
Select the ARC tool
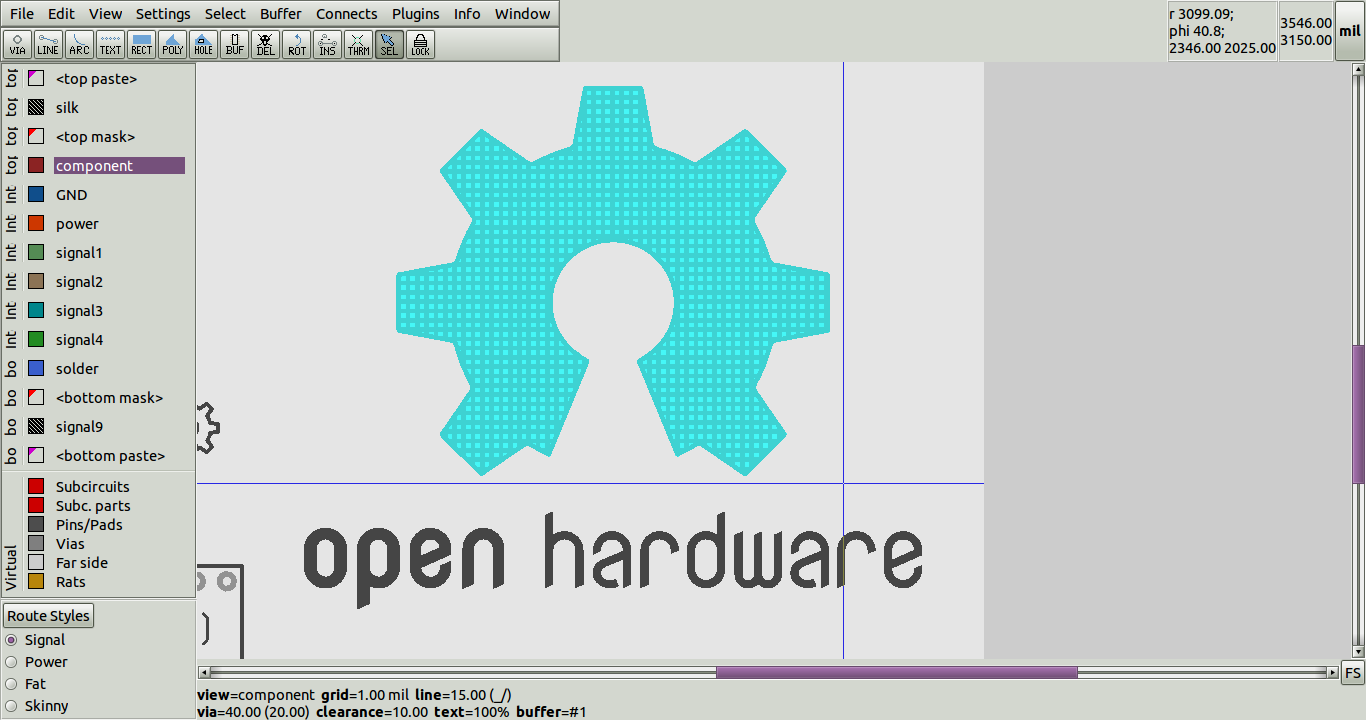point(78,44)
